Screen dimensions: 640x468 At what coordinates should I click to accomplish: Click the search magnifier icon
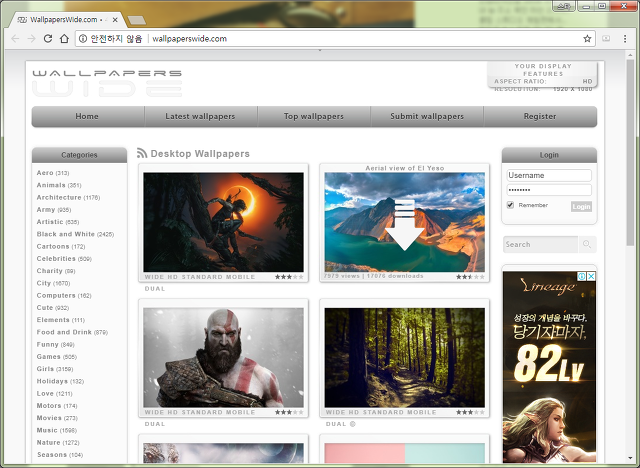click(587, 244)
